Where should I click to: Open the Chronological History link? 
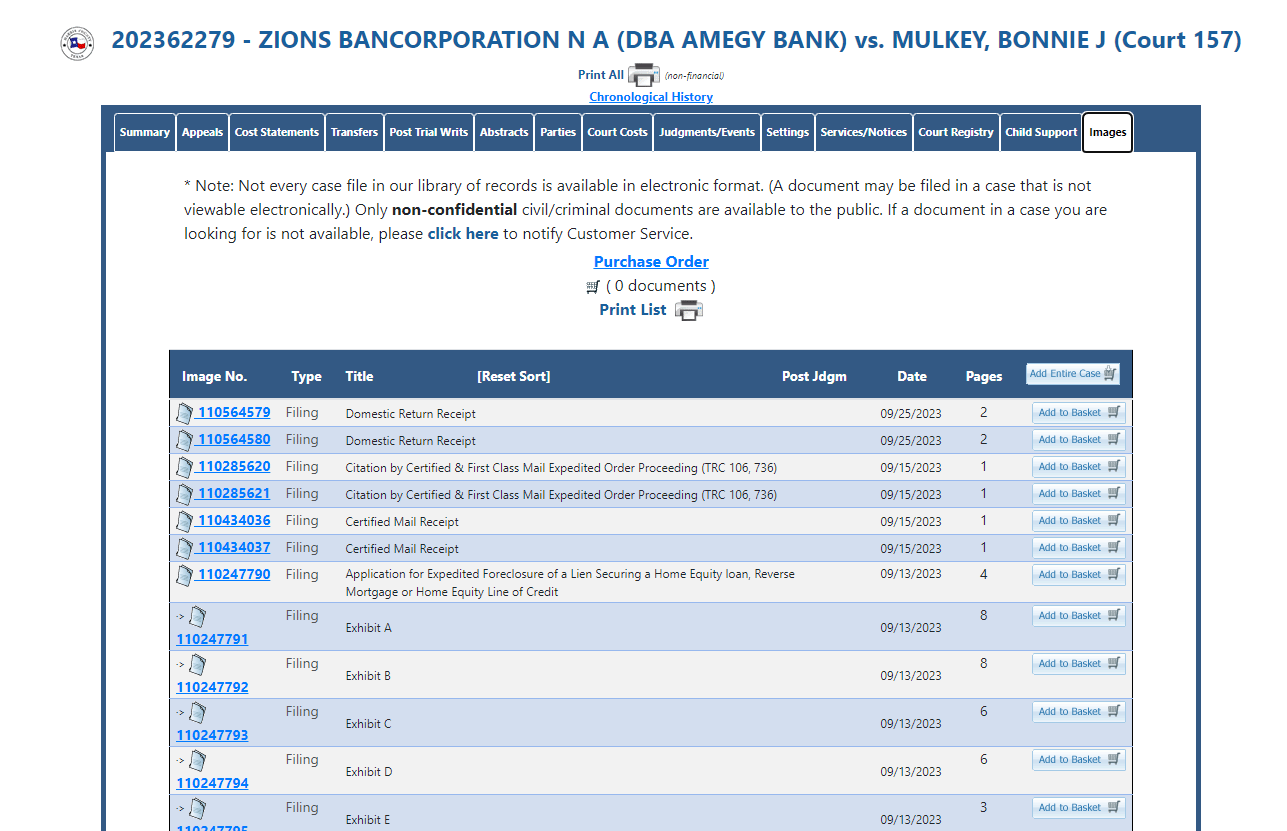coord(651,97)
